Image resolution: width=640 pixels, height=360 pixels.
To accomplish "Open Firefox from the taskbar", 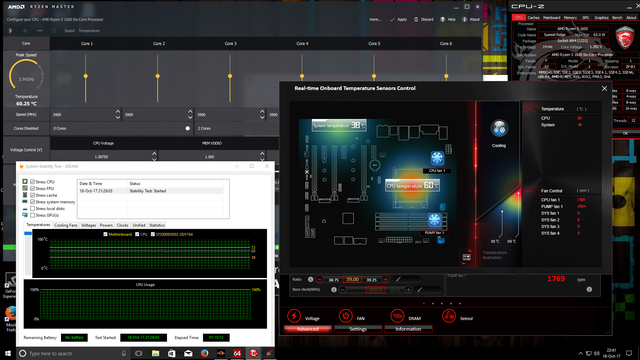I will [204, 353].
